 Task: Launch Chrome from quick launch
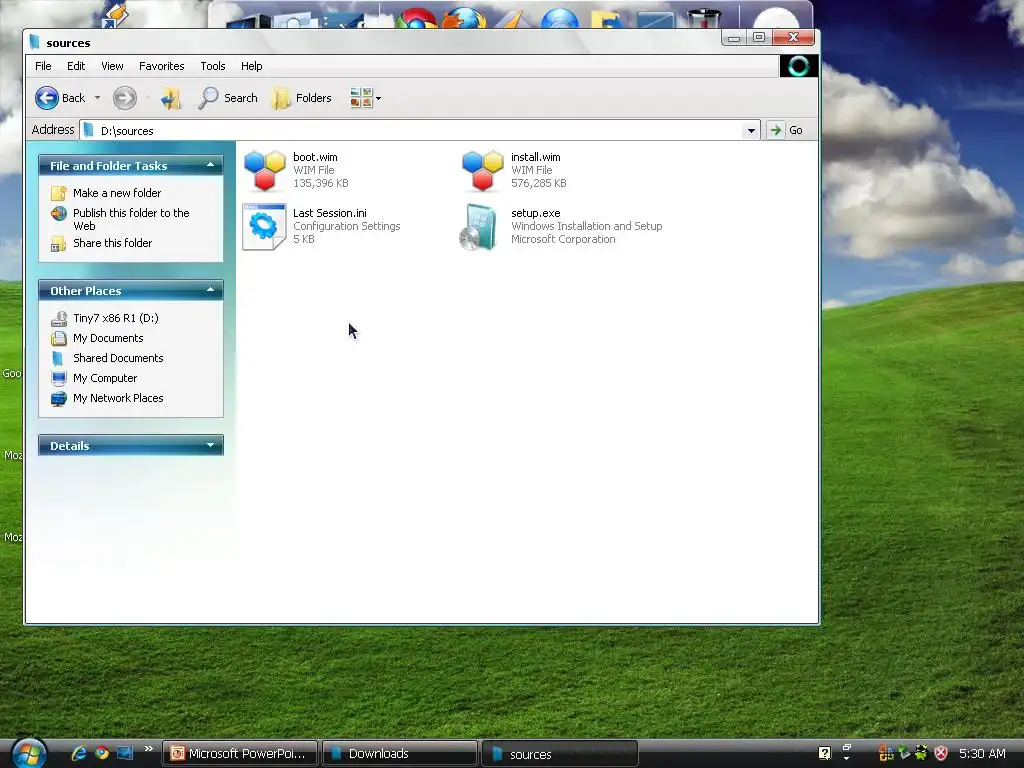(x=102, y=753)
